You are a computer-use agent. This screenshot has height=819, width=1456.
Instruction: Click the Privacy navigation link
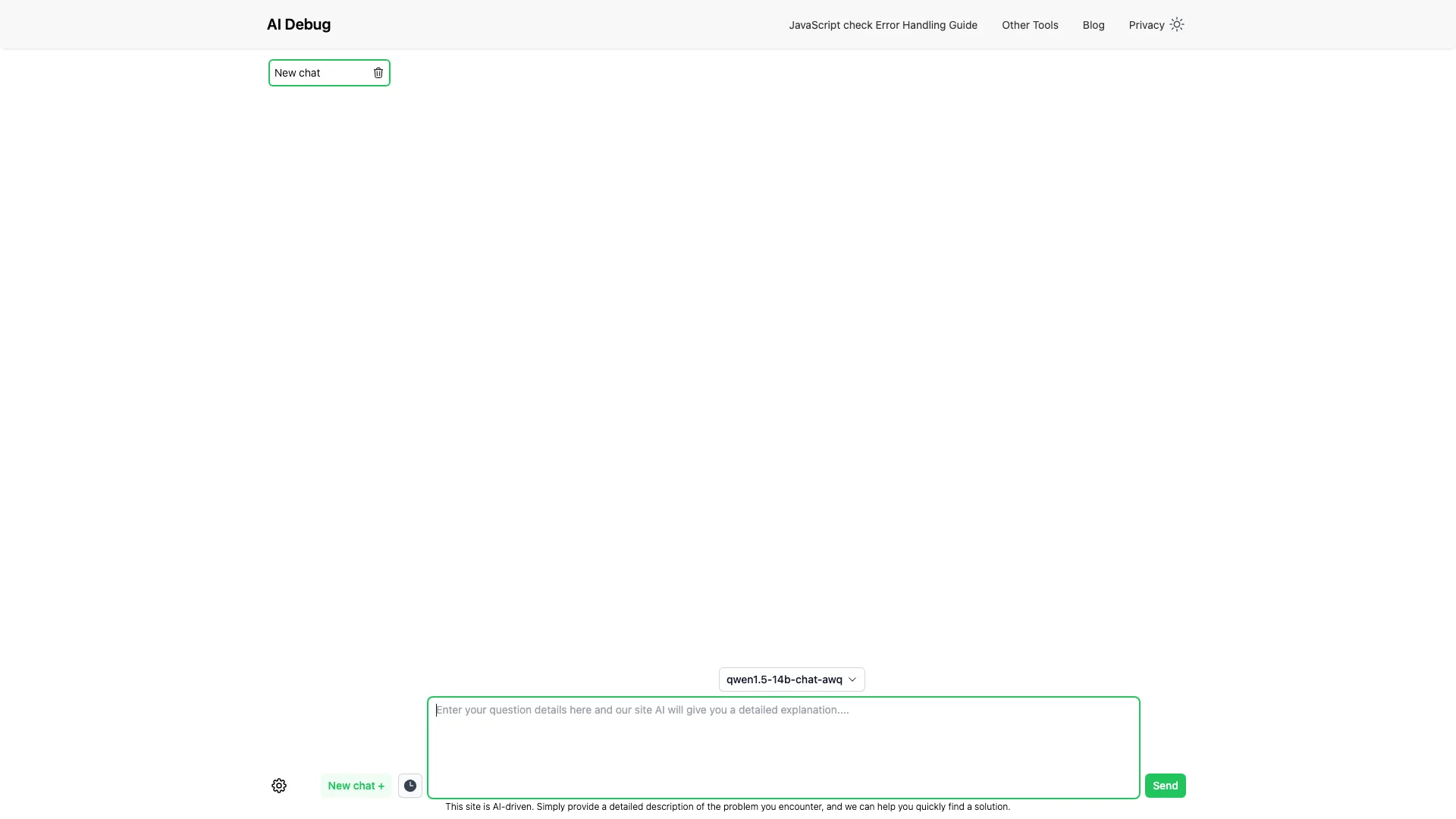1147,24
